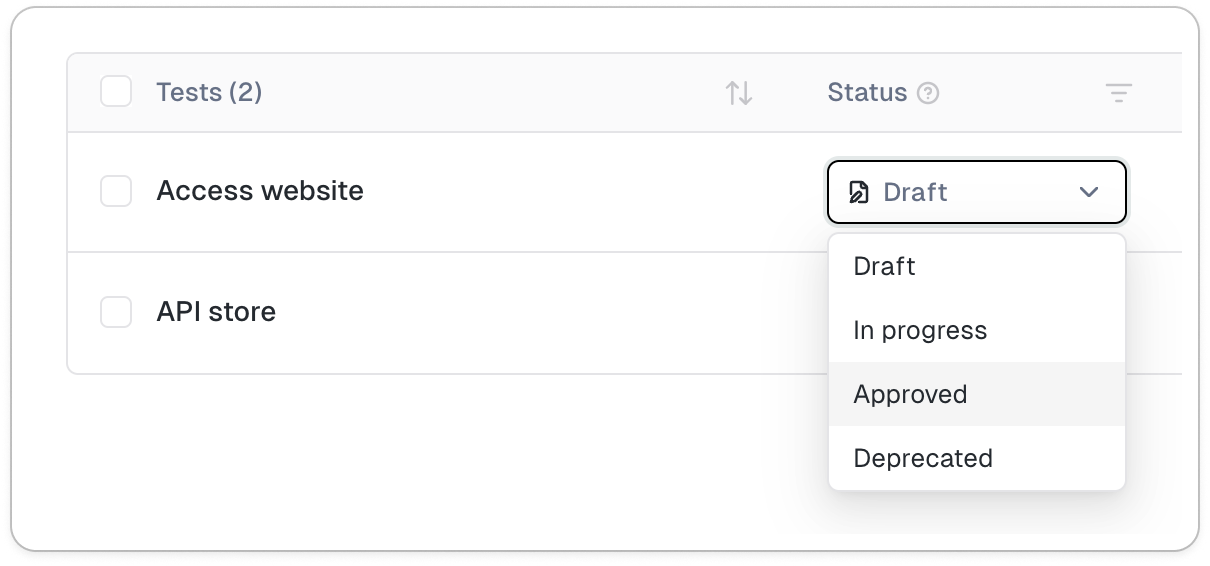Click the selected Draft text in status field

click(915, 192)
